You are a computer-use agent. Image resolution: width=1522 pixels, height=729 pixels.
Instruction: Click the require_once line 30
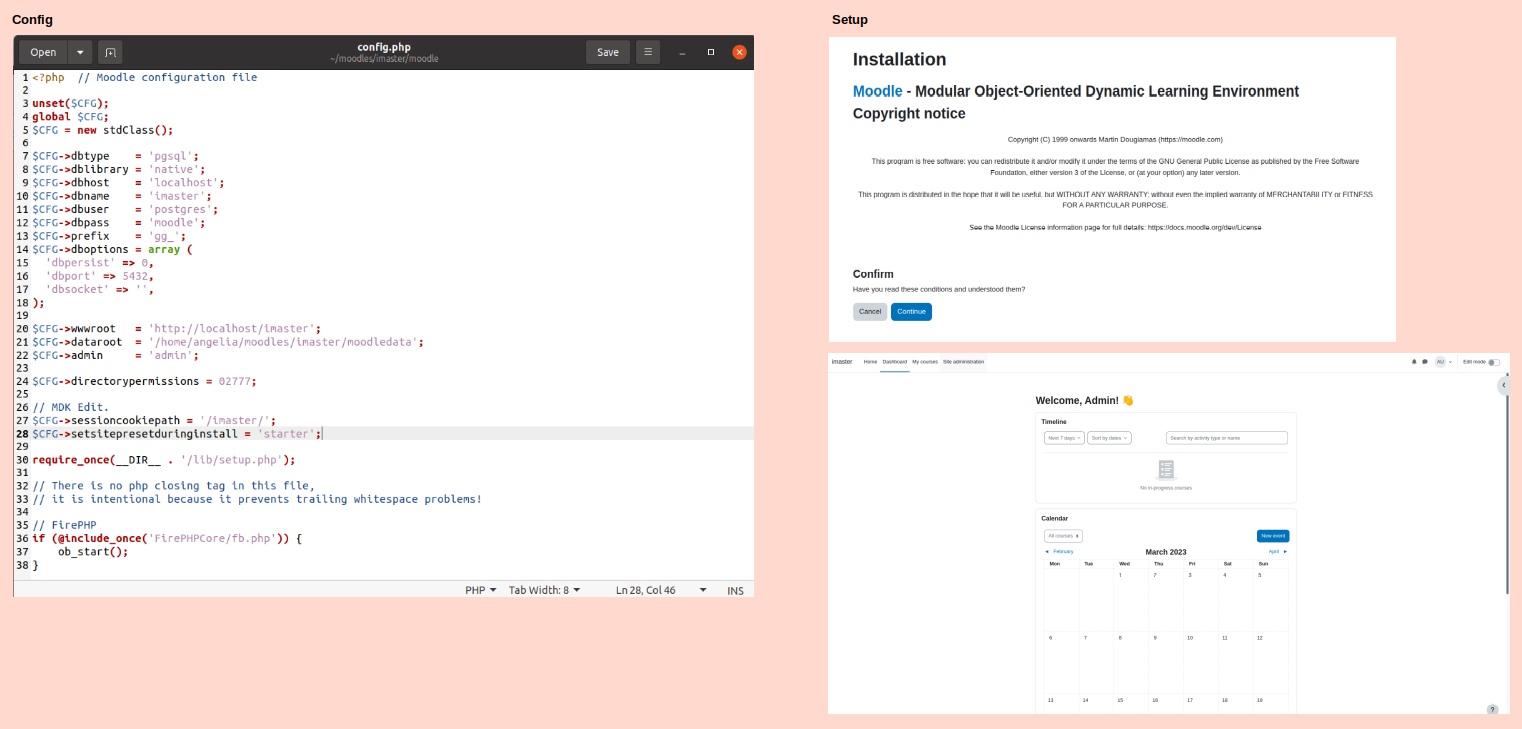click(x=164, y=460)
